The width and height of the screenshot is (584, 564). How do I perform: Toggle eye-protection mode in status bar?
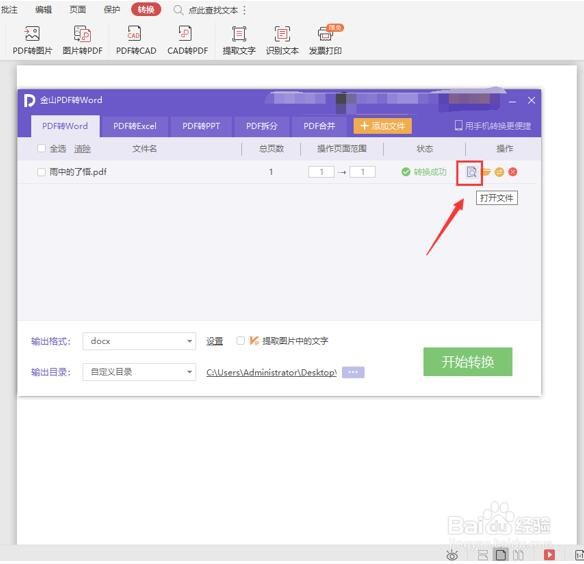(x=452, y=555)
